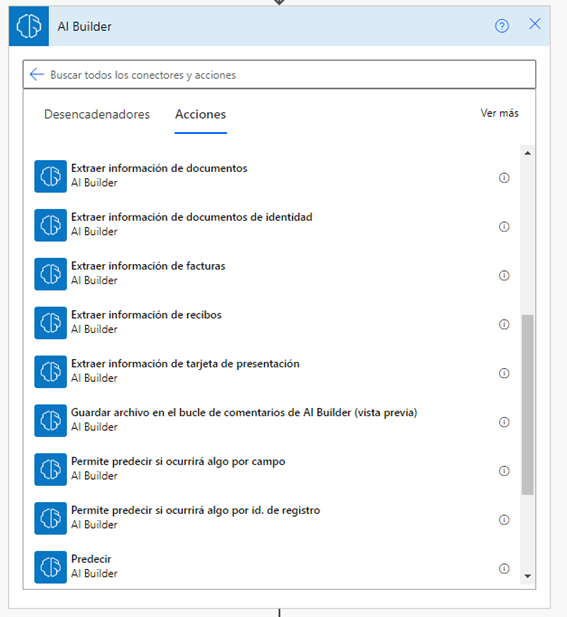Image resolution: width=567 pixels, height=617 pixels.
Task: Select Extraer información de recibos
Action: [146, 315]
